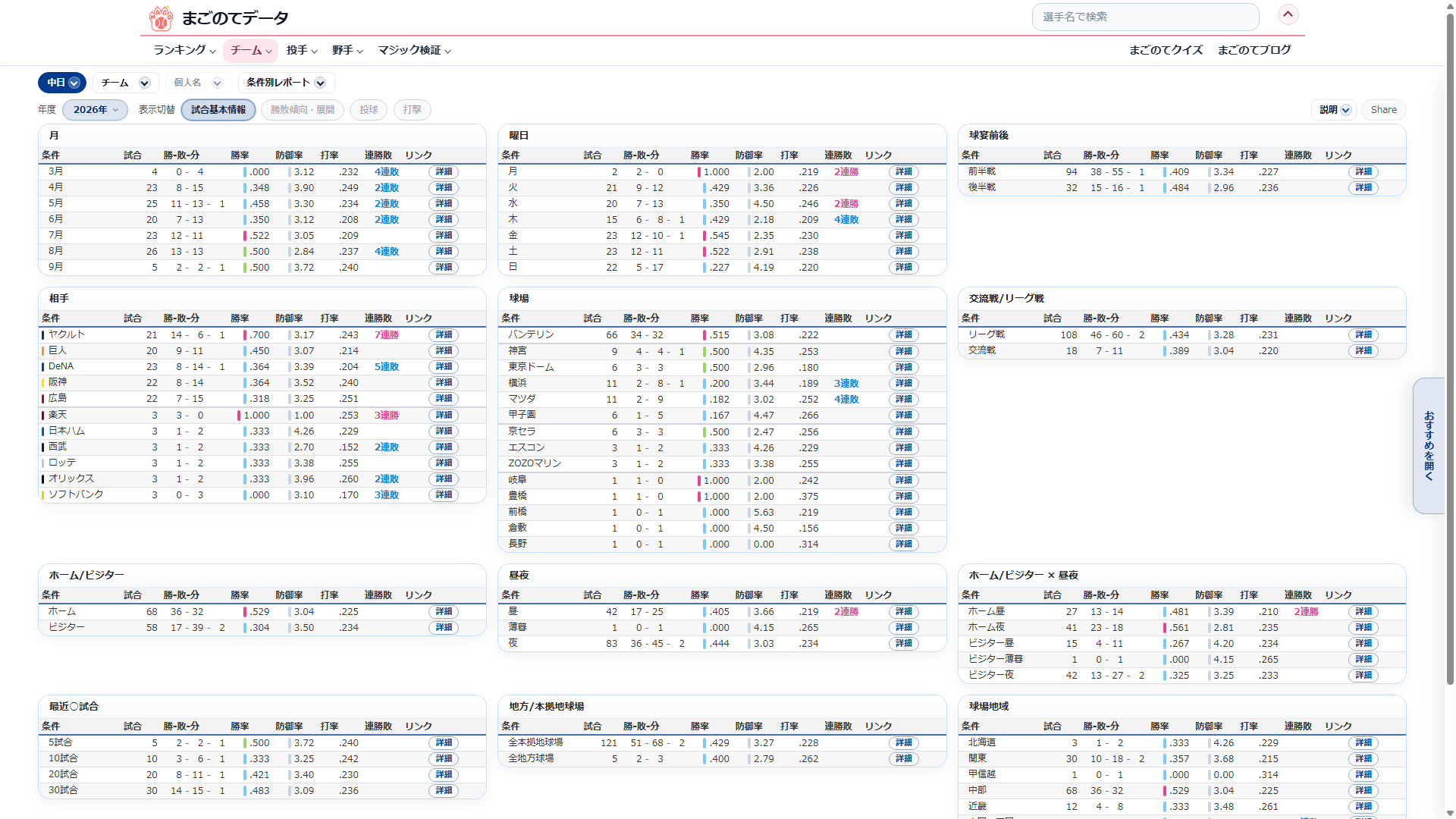Image resolution: width=1456 pixels, height=819 pixels.
Task: Open the おすすめを開く side panel
Action: click(x=1429, y=446)
